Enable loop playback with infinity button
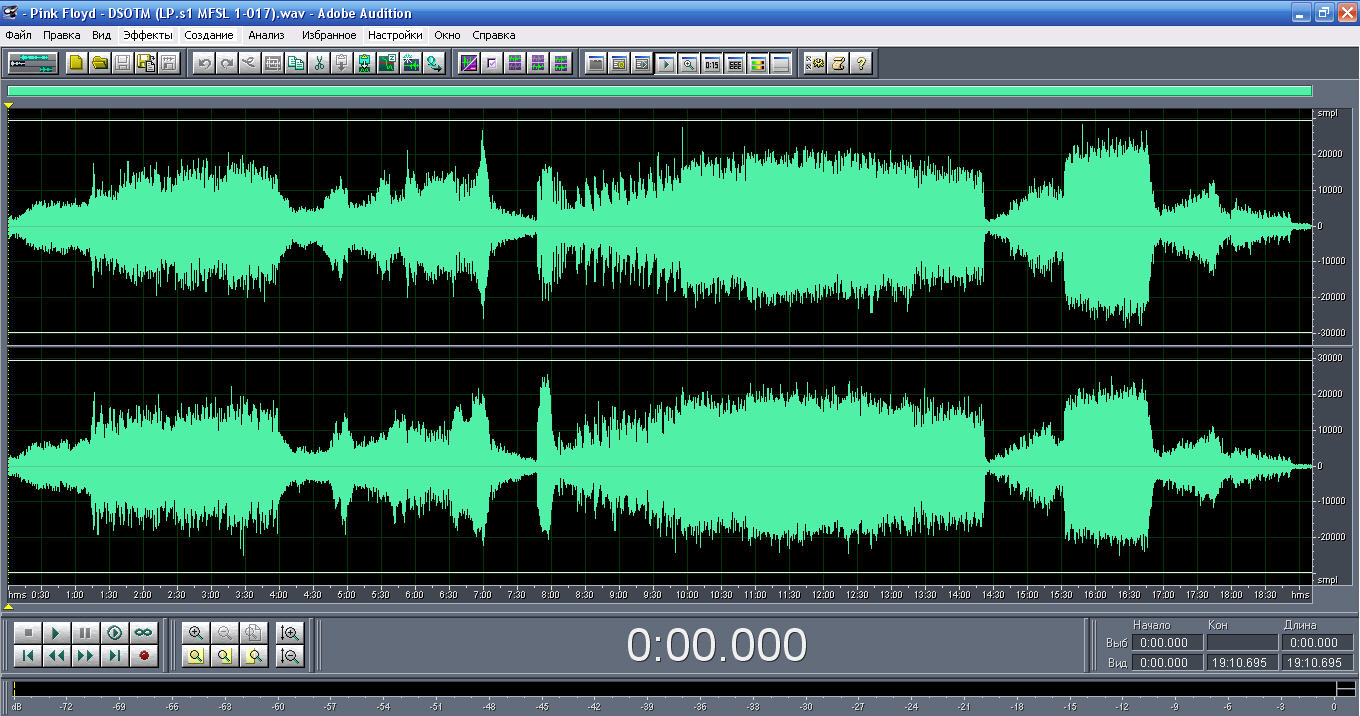 tap(144, 633)
